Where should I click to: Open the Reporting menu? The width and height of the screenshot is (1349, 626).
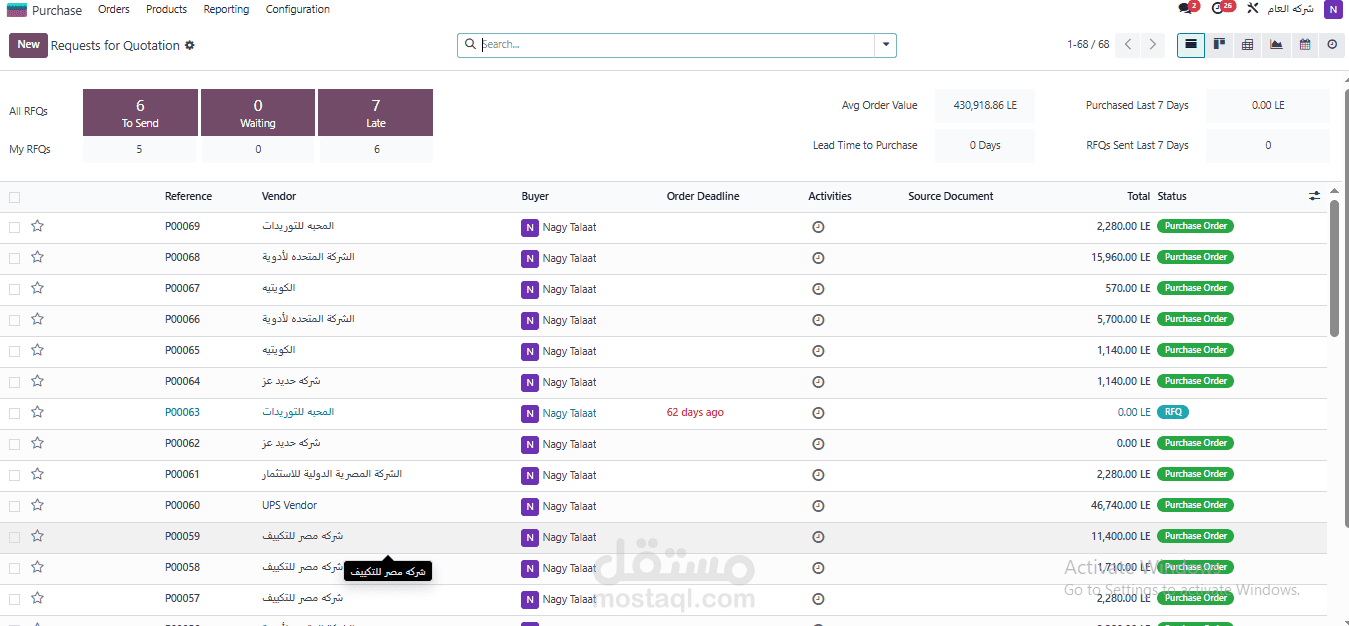226,9
